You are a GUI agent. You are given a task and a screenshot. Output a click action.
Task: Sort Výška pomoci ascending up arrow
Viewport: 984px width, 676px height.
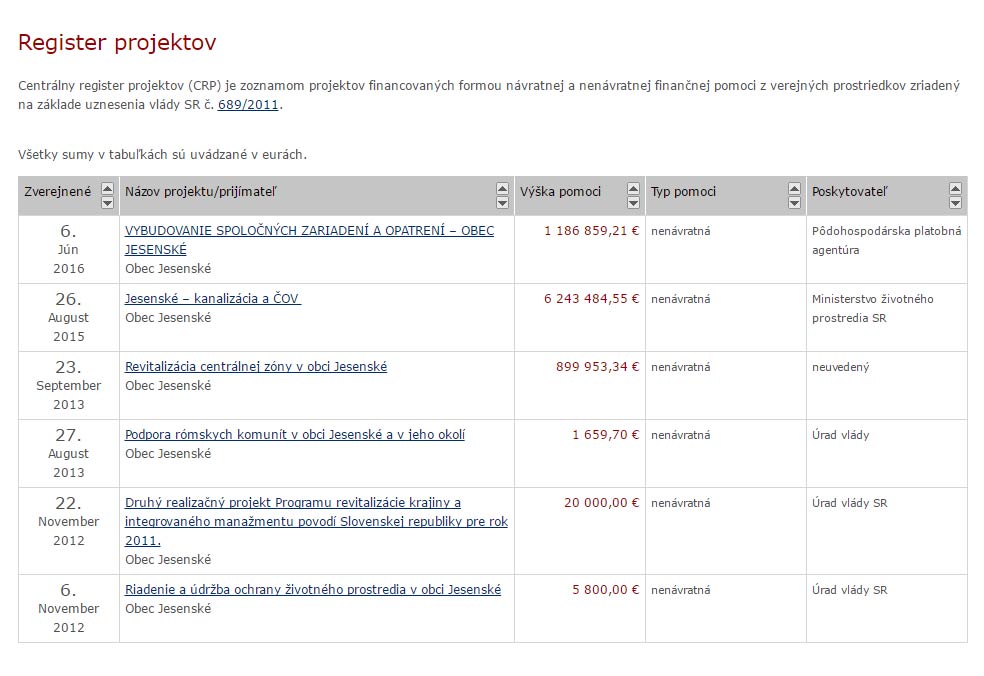point(633,188)
